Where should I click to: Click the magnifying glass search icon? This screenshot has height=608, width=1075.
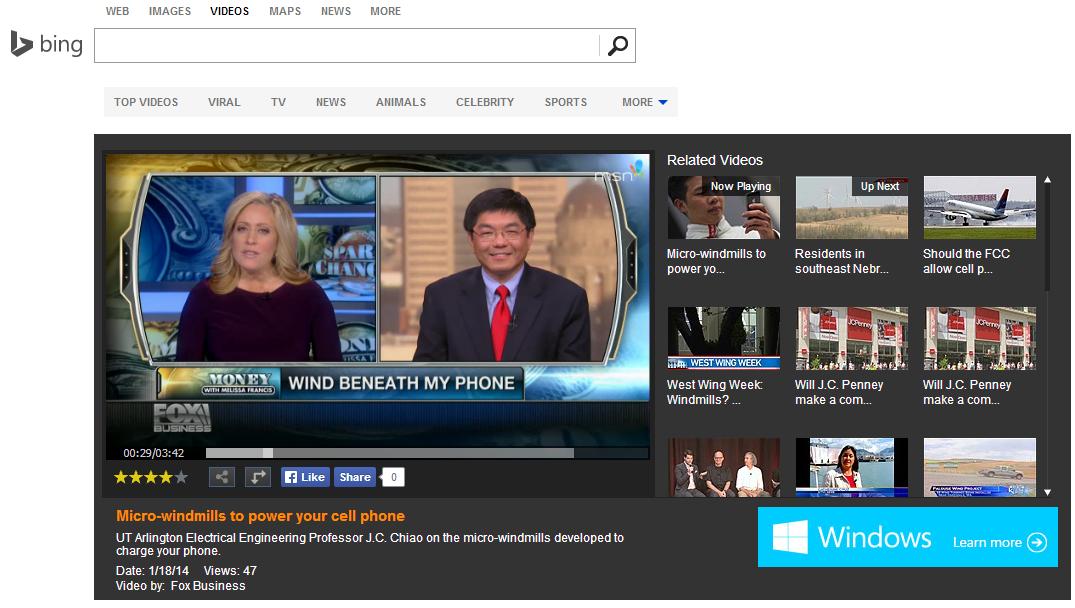click(618, 46)
